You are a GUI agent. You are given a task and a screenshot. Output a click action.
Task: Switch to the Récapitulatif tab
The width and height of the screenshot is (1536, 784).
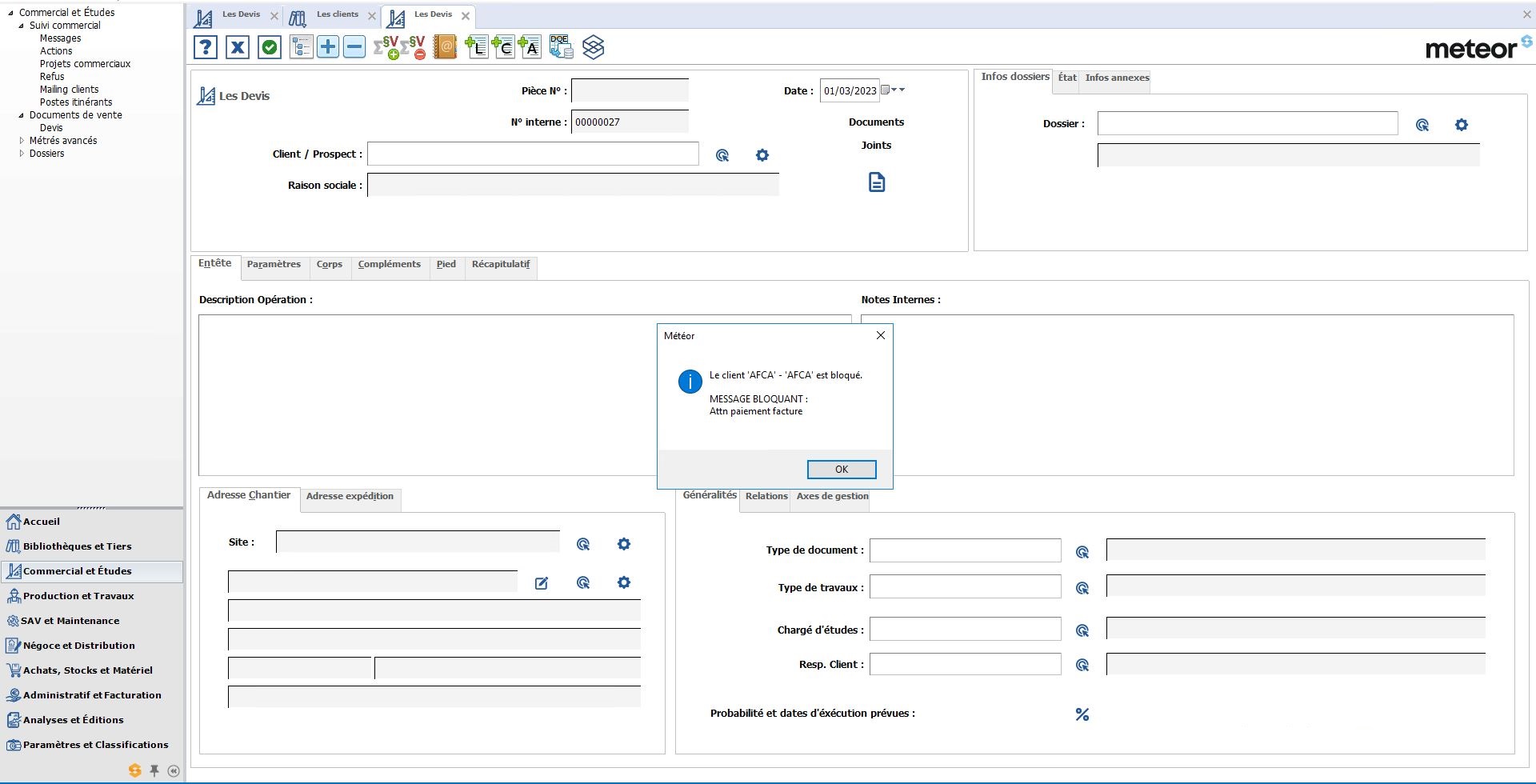(x=501, y=265)
